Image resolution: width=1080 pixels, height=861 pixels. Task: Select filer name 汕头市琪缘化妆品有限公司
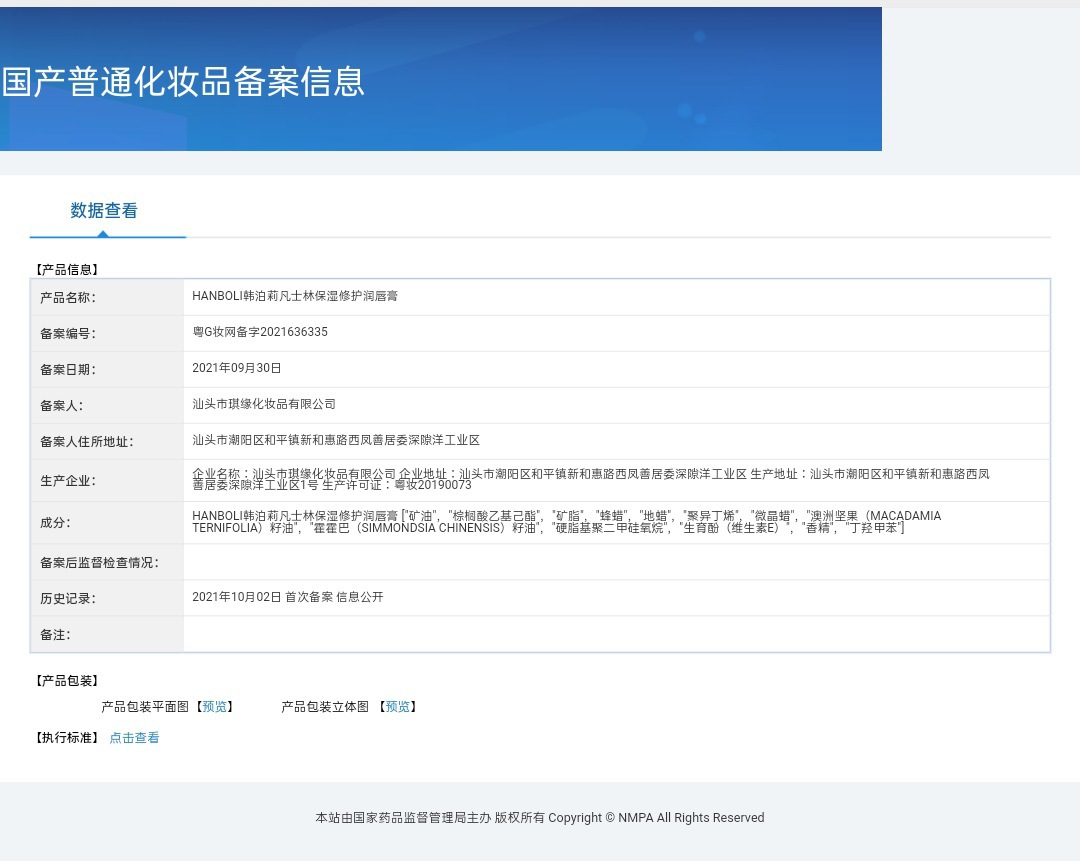264,404
